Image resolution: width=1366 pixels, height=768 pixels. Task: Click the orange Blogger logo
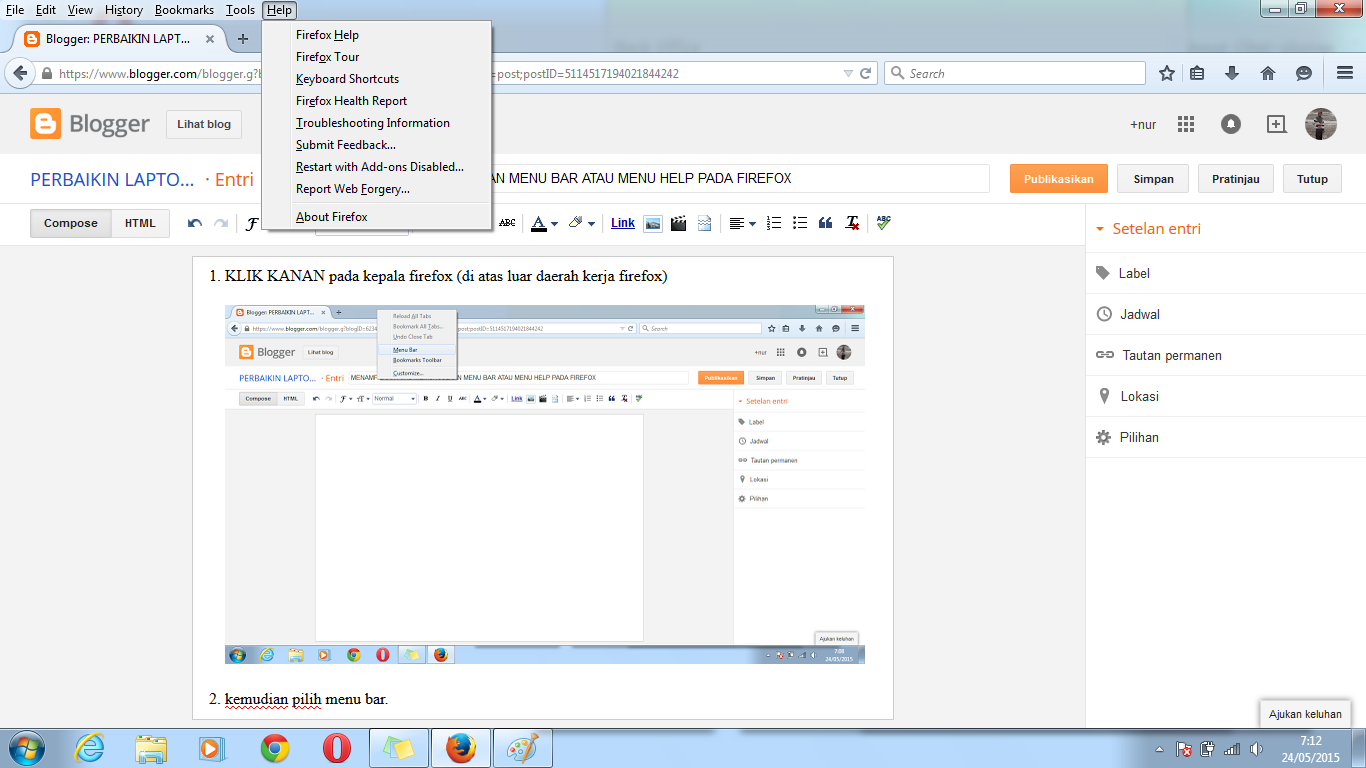45,124
